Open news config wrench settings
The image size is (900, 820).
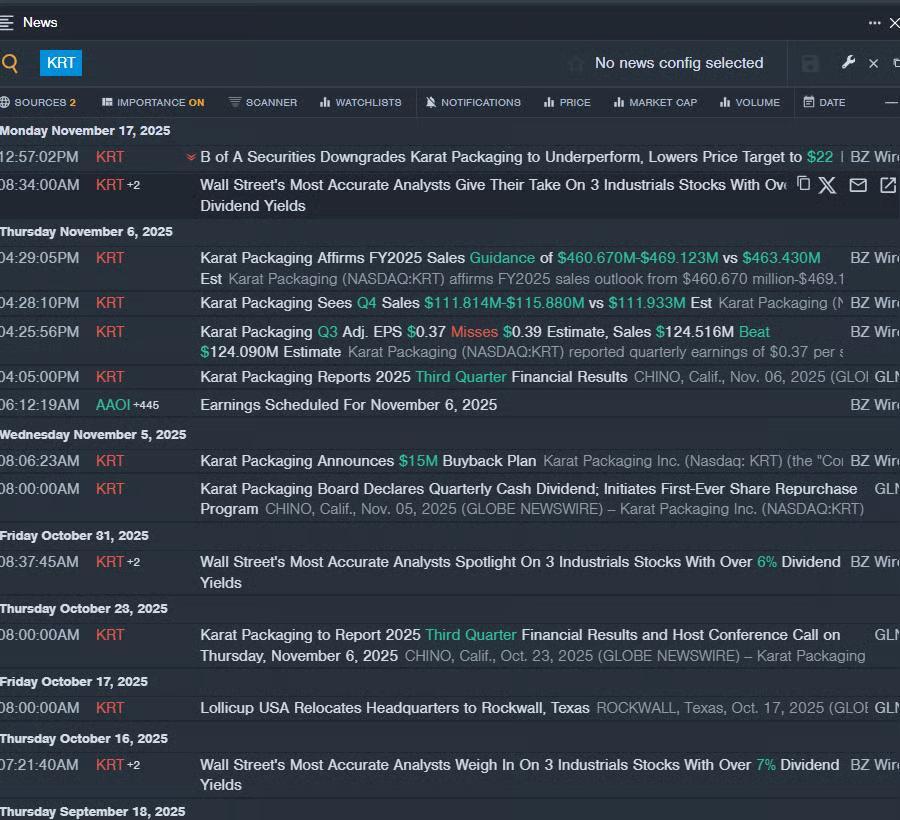coord(848,63)
